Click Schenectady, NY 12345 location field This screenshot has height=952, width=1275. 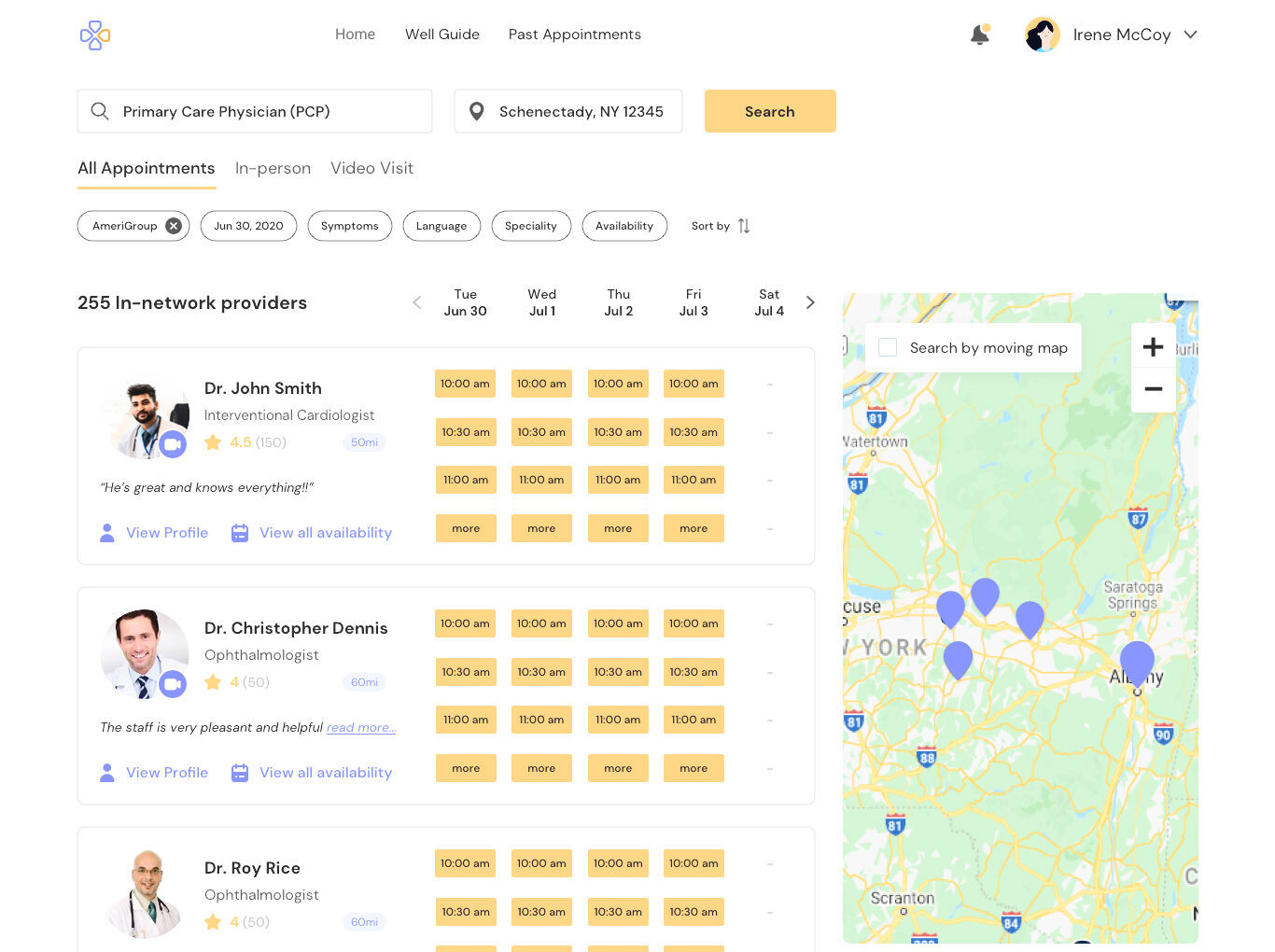click(568, 111)
